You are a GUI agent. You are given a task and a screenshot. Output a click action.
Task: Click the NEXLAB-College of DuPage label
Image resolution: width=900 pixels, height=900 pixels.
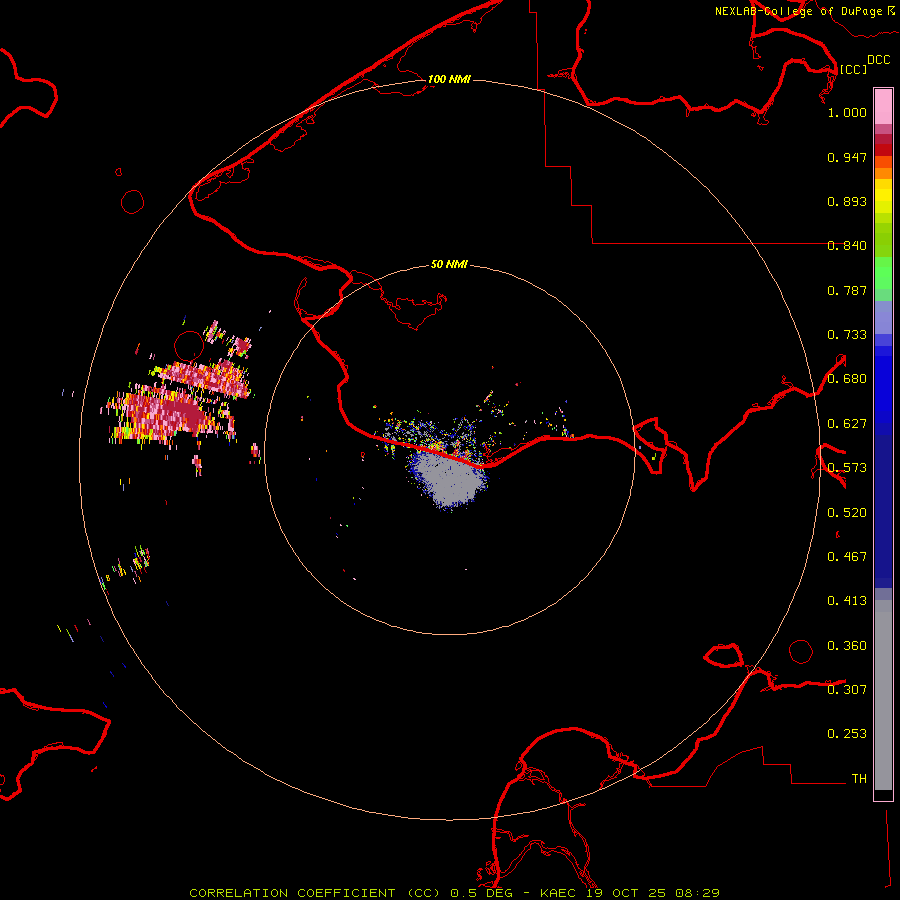(804, 11)
